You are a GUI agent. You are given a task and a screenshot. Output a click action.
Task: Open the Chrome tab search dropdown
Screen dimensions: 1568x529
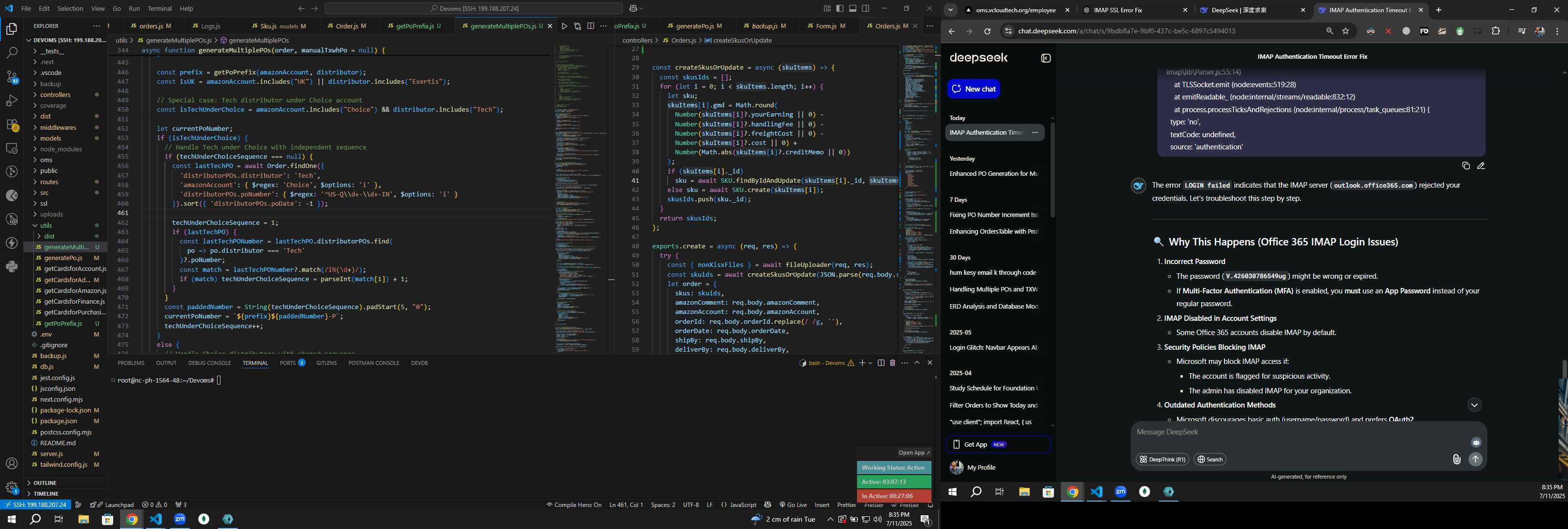tap(950, 10)
